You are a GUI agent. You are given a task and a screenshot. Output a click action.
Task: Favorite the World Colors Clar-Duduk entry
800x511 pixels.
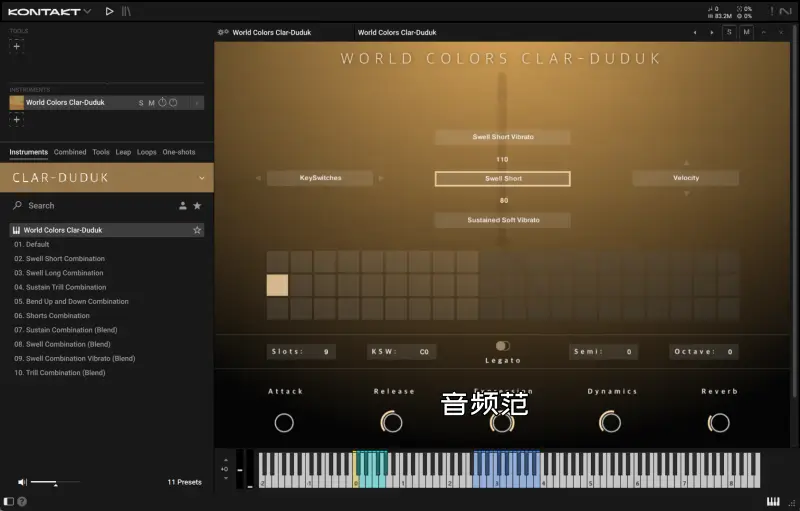[197, 230]
